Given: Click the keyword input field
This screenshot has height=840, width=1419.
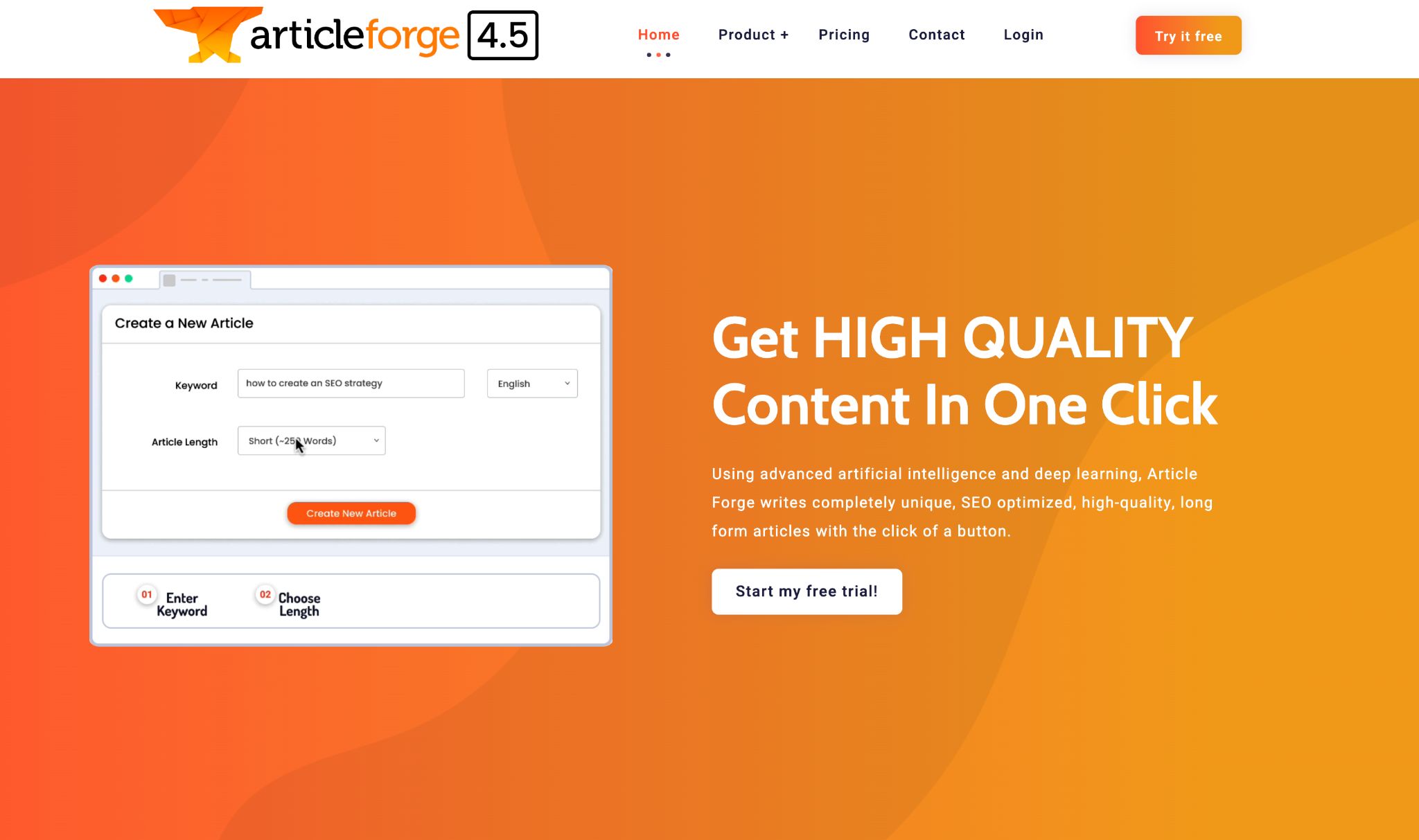Looking at the screenshot, I should pos(350,383).
